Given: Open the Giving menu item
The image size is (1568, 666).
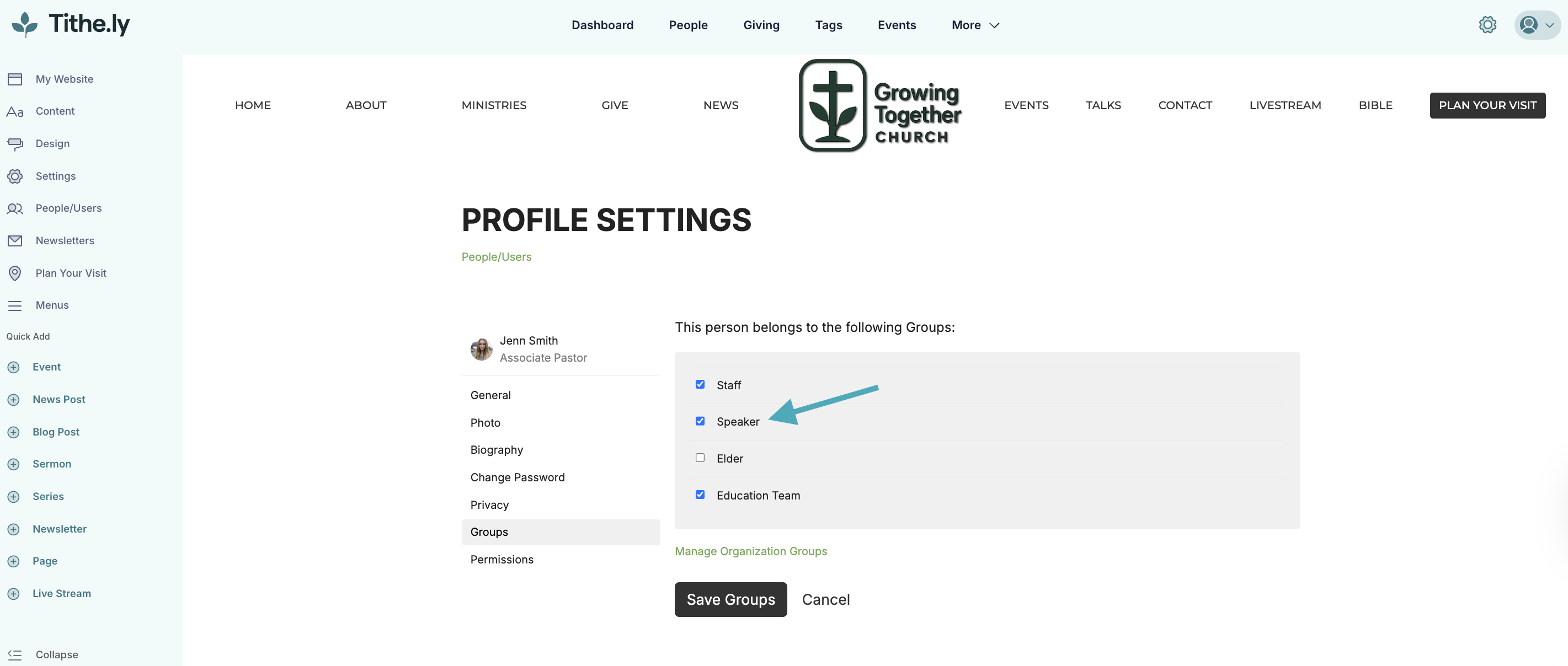Looking at the screenshot, I should point(761,25).
